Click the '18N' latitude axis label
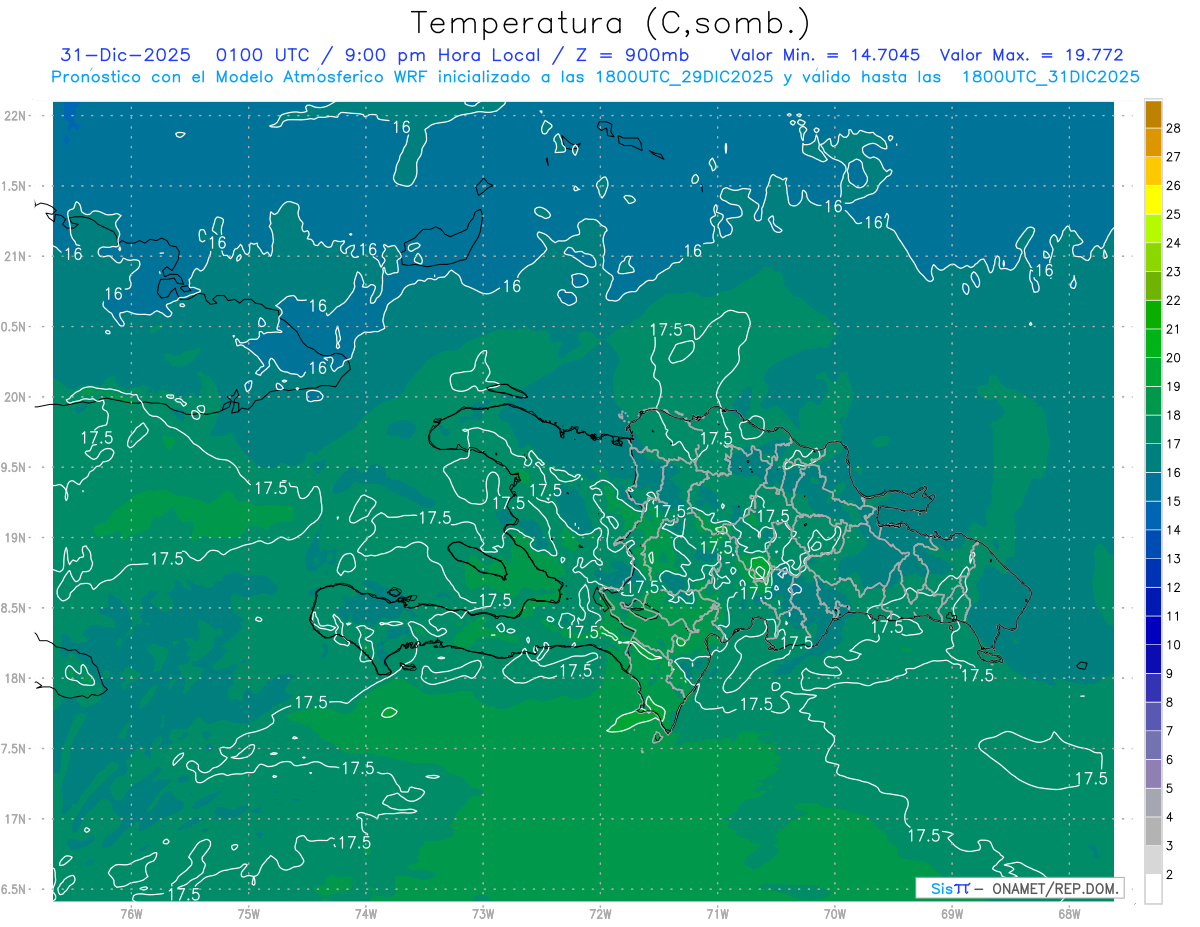 [15, 678]
